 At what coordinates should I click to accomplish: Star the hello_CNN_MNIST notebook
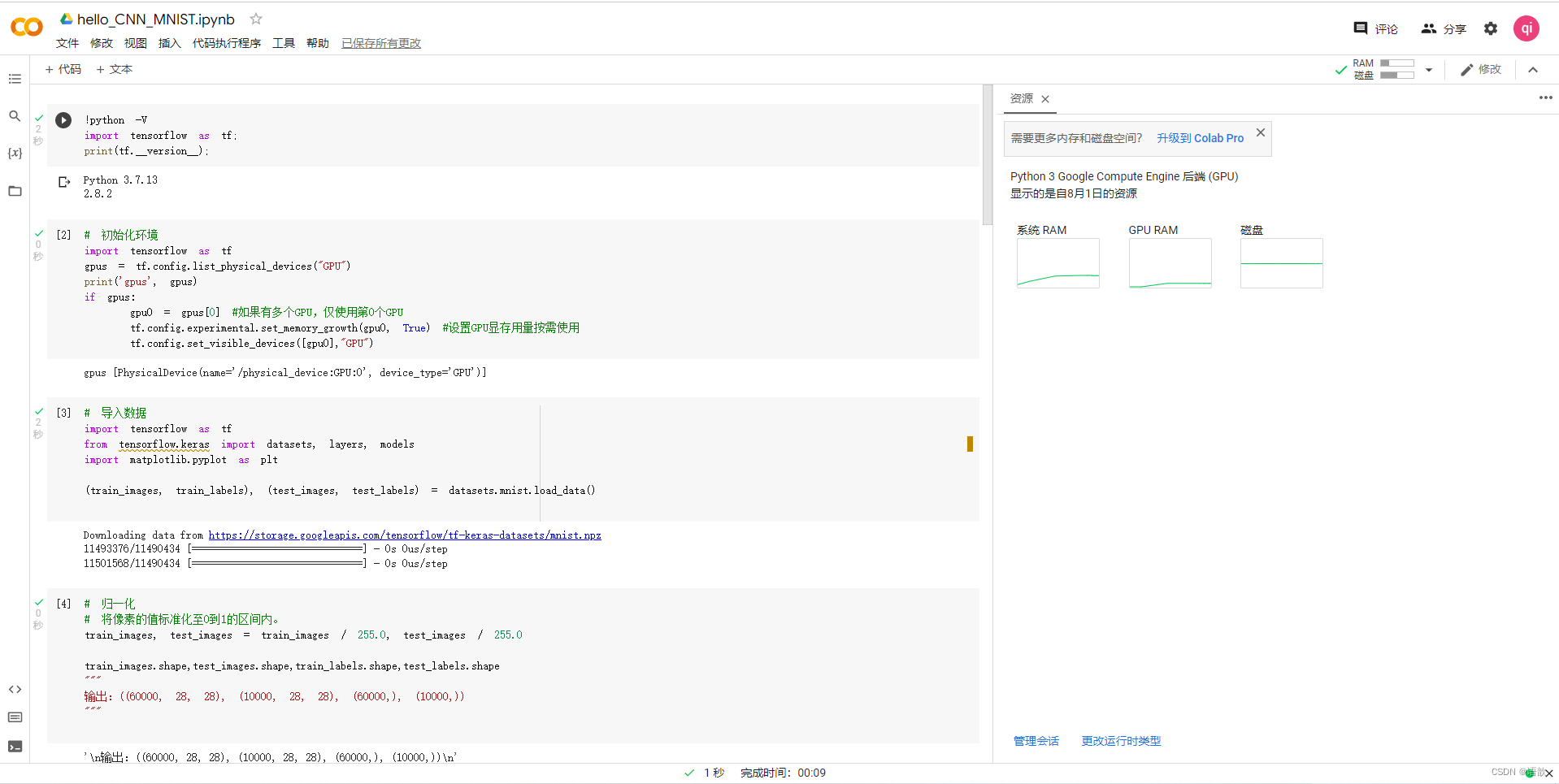[x=255, y=19]
